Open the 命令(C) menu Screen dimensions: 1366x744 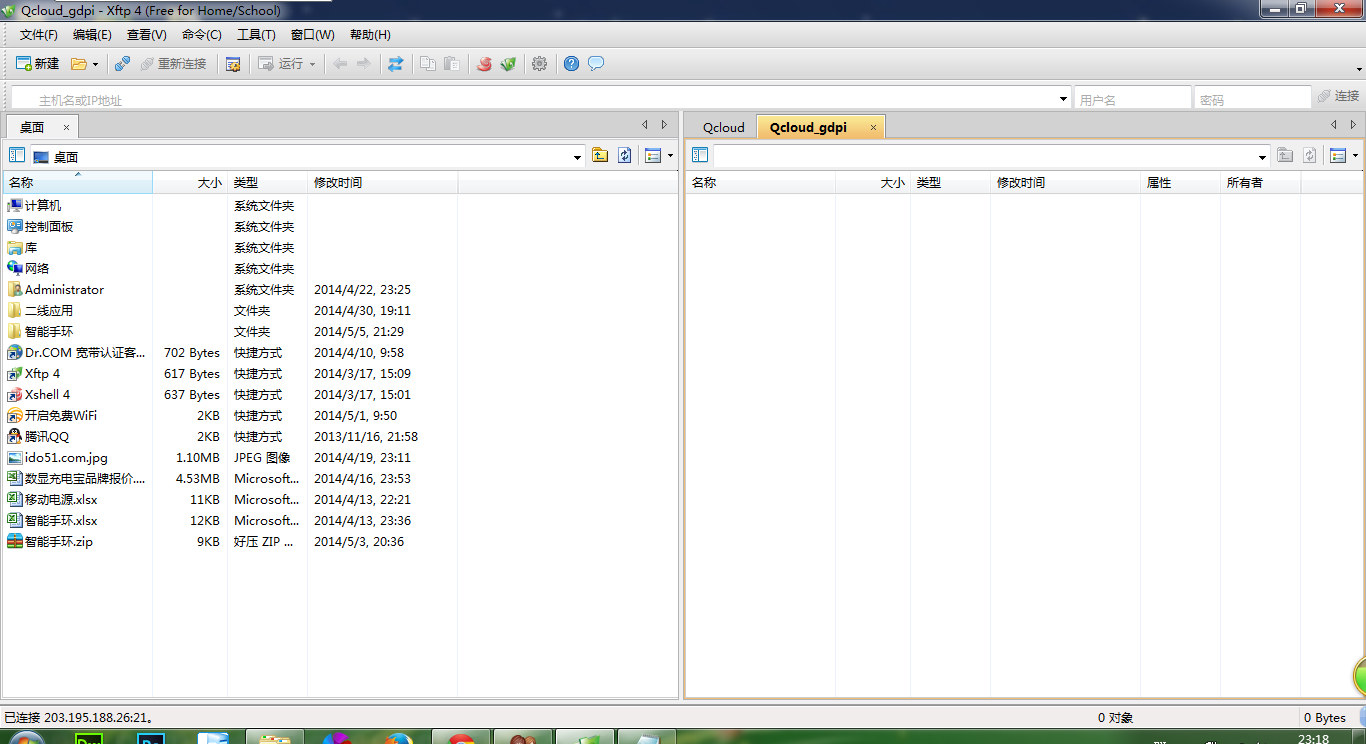click(202, 35)
